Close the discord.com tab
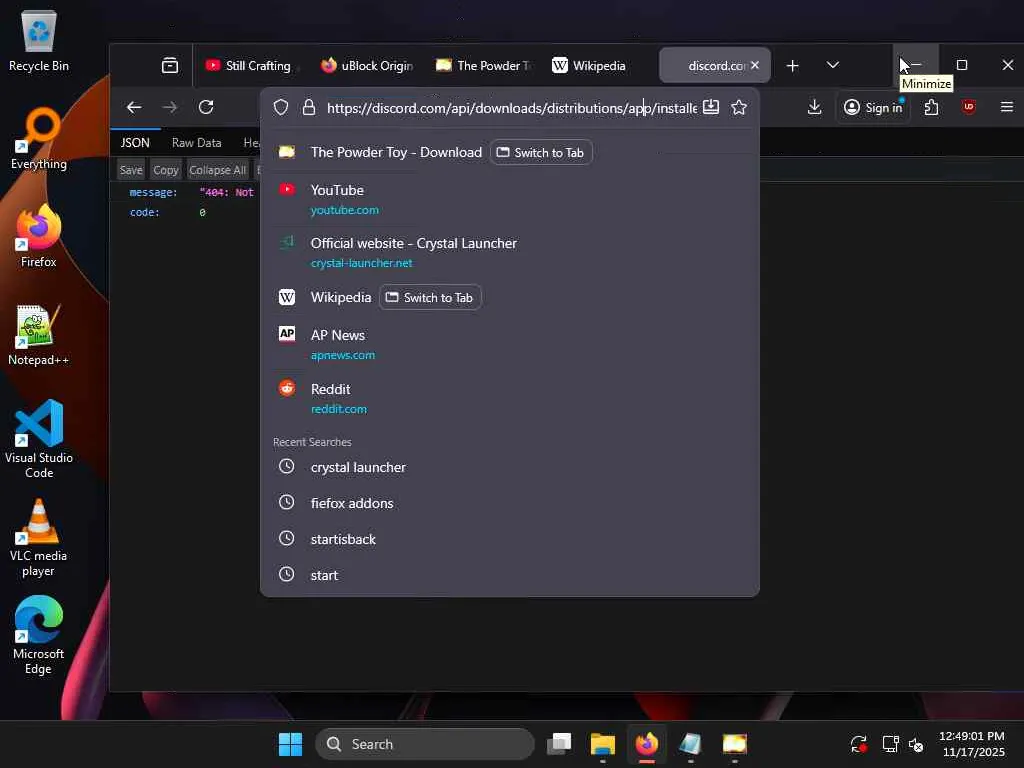The width and height of the screenshot is (1024, 768). [755, 65]
